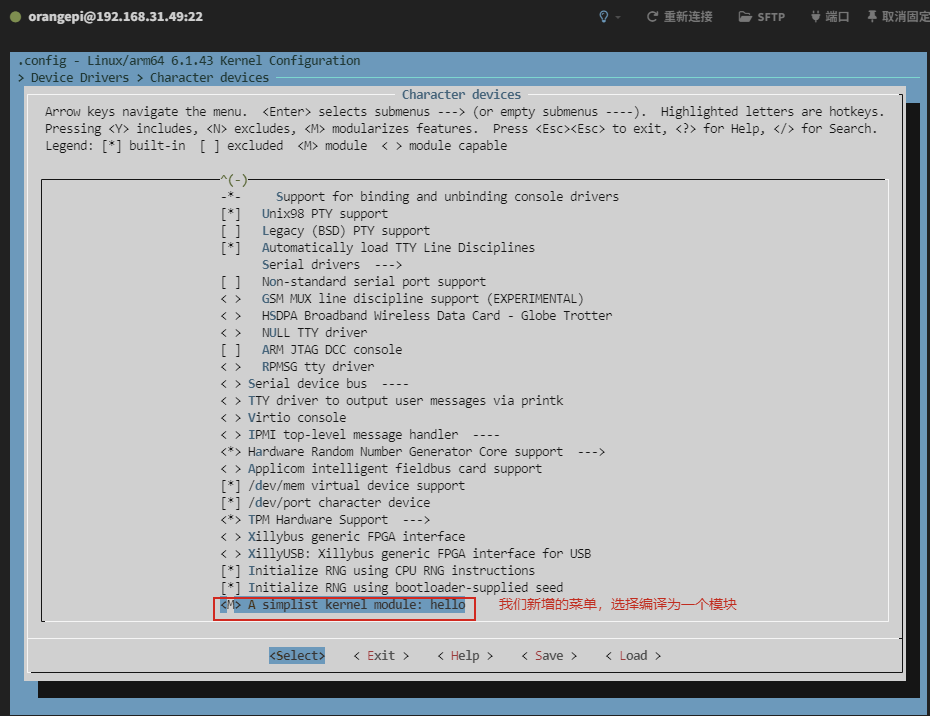The height and width of the screenshot is (716, 930).
Task: Select Support for binding console drivers entry
Action: click(x=419, y=197)
